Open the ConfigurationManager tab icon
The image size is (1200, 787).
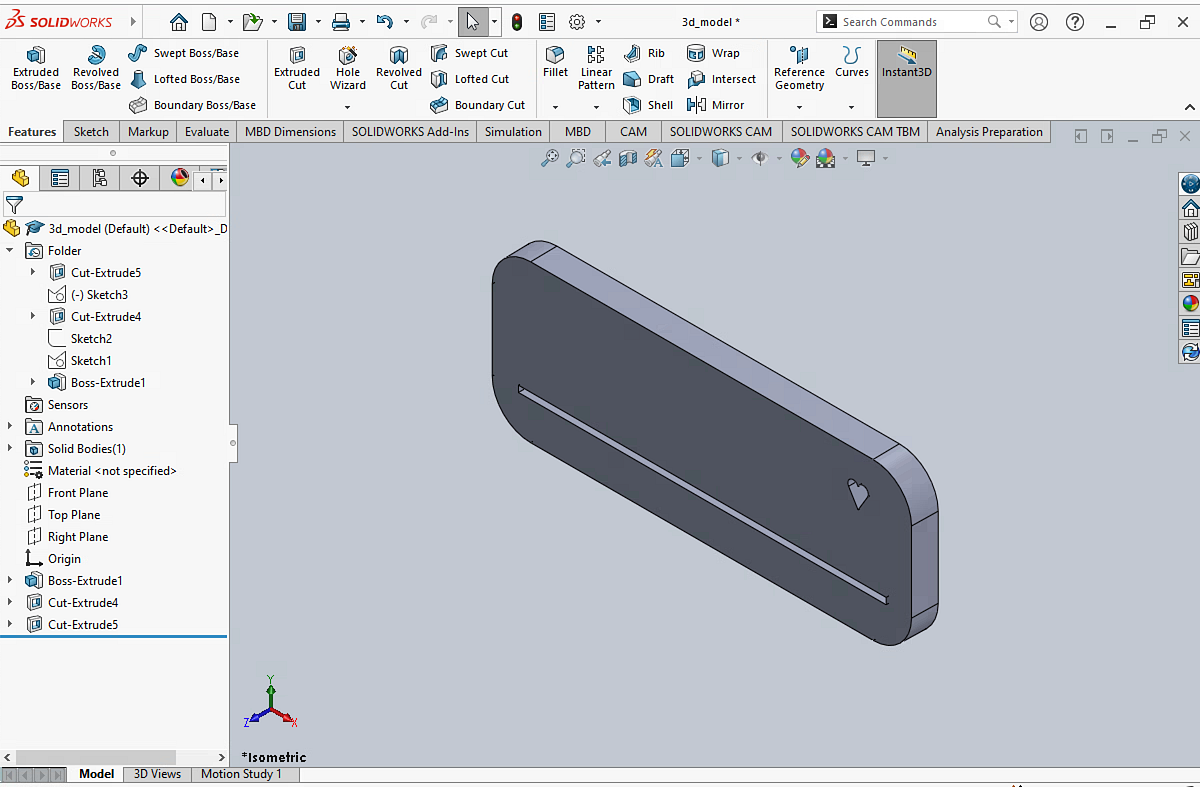pyautogui.click(x=99, y=178)
